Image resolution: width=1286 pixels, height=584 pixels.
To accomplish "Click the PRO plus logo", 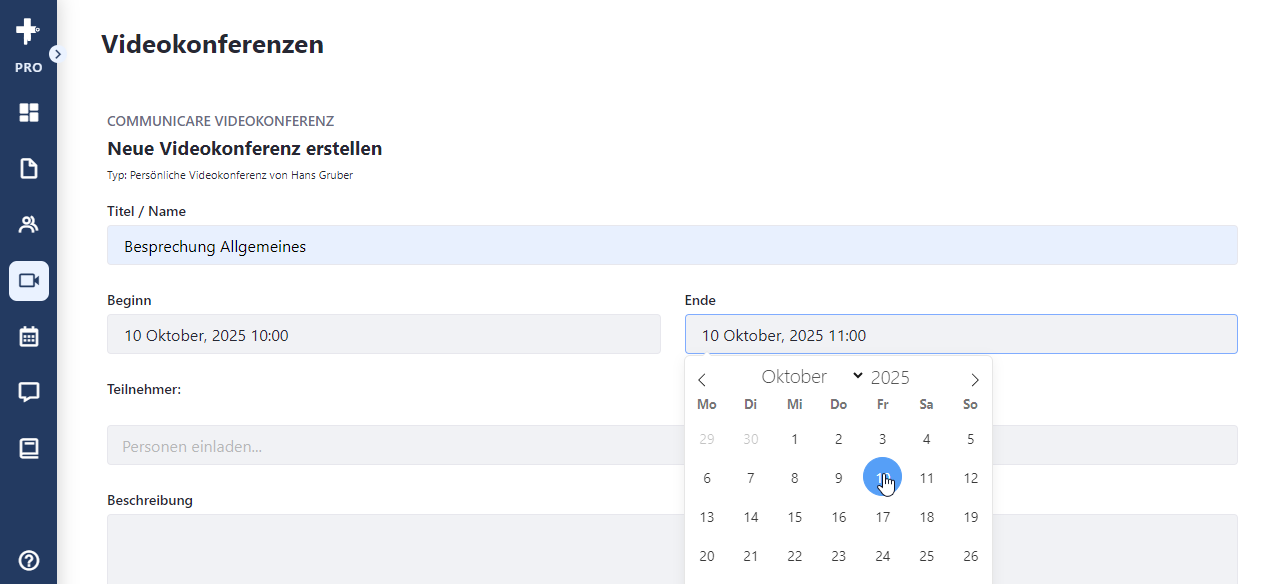I will click(28, 46).
